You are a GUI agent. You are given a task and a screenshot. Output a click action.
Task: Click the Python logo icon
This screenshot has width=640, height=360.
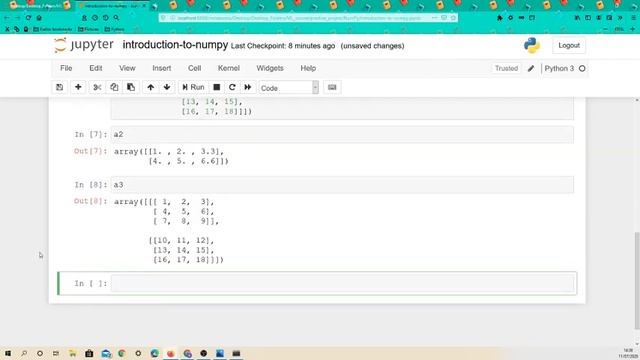(x=532, y=45)
